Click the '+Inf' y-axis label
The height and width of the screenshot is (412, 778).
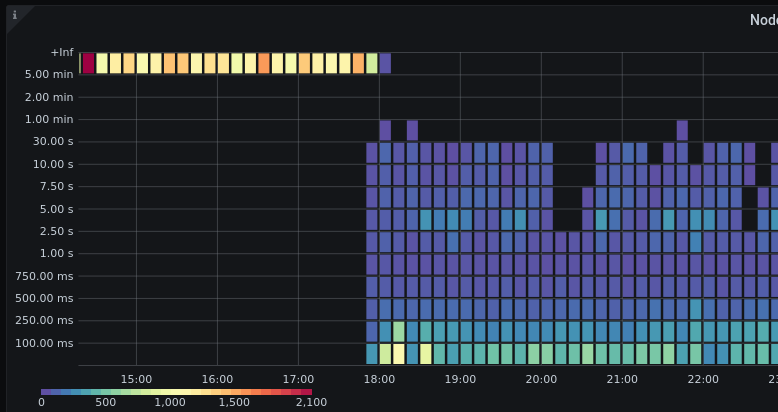click(62, 52)
